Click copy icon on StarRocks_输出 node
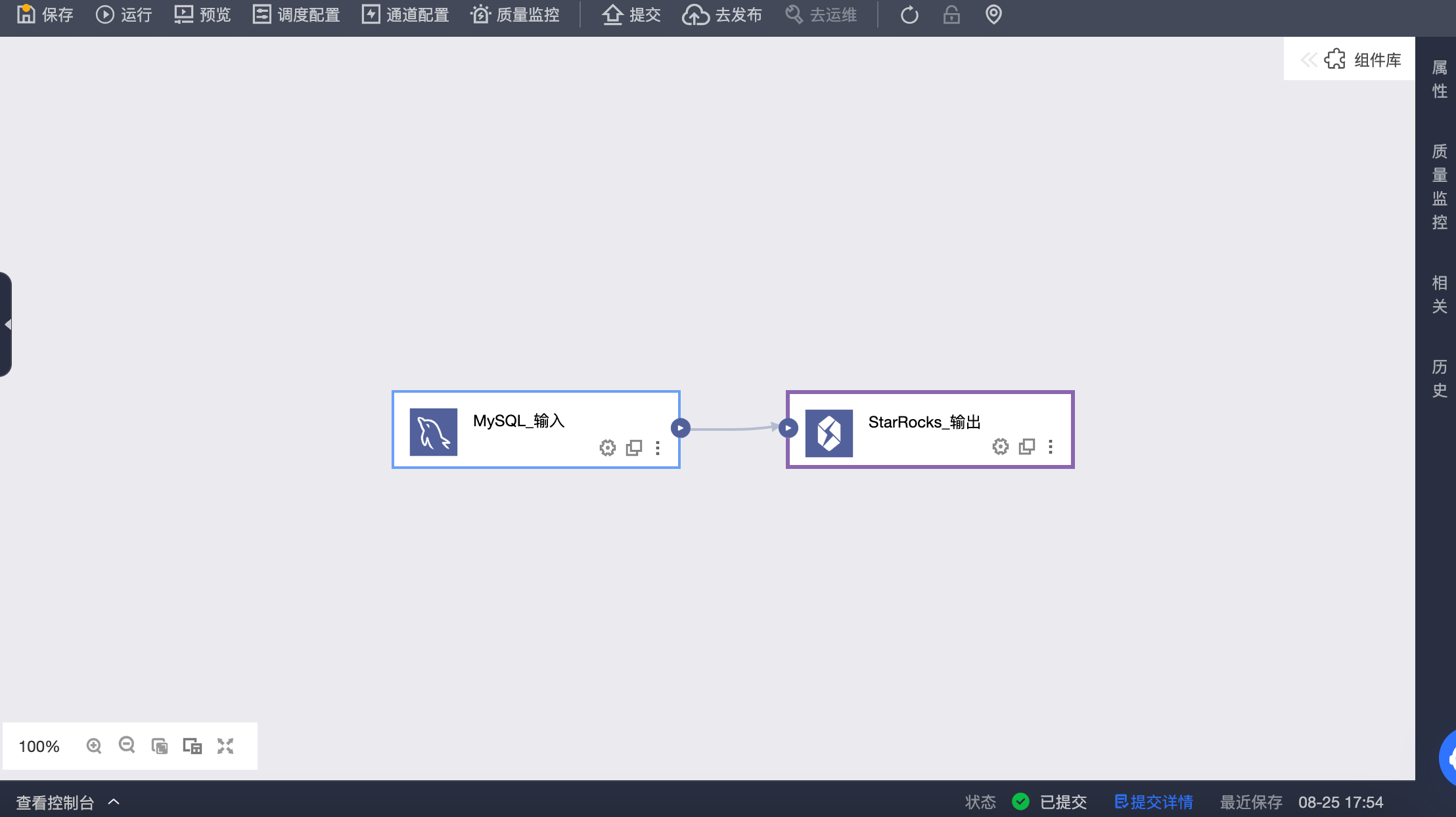Screen dimensions: 1456x817 click(x=1026, y=447)
